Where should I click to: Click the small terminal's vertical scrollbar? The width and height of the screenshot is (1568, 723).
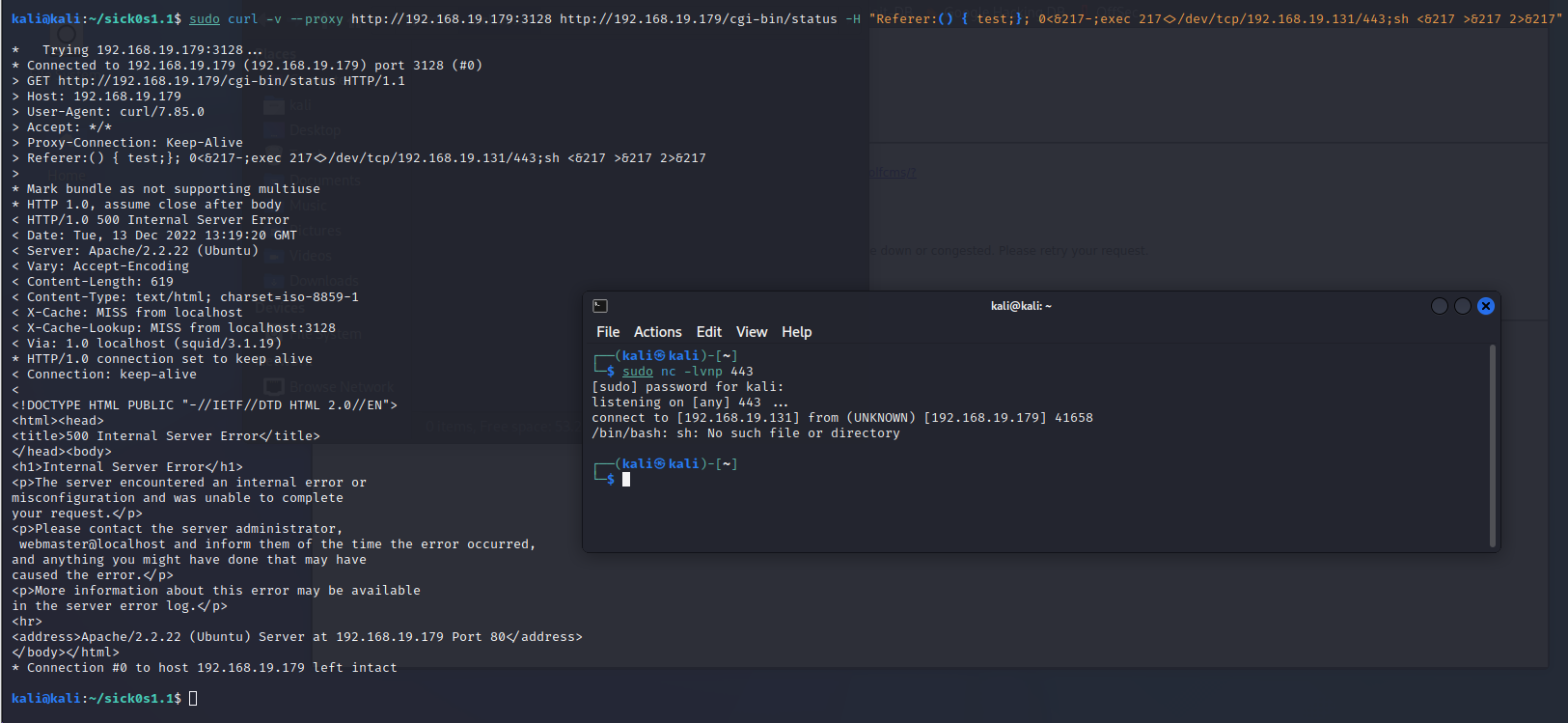[1493, 446]
